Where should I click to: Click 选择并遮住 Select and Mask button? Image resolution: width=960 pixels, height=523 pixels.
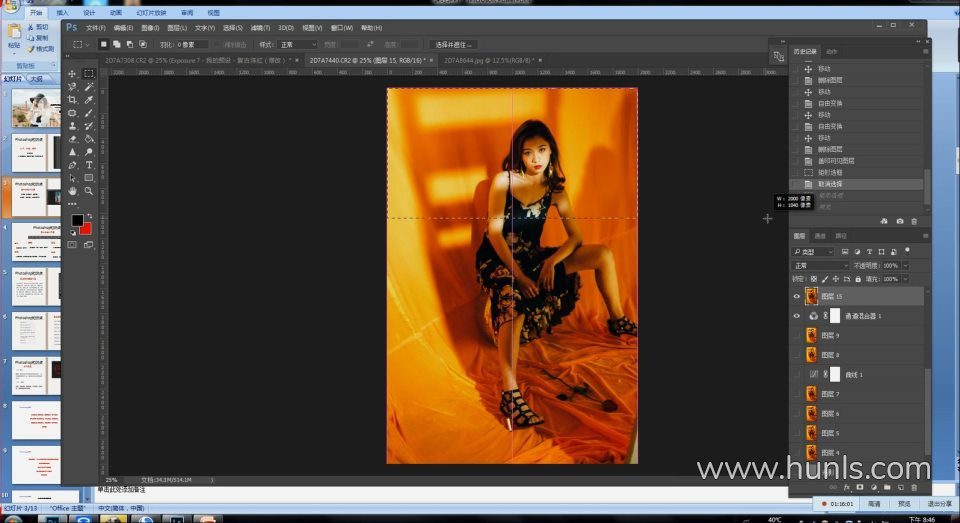click(453, 45)
